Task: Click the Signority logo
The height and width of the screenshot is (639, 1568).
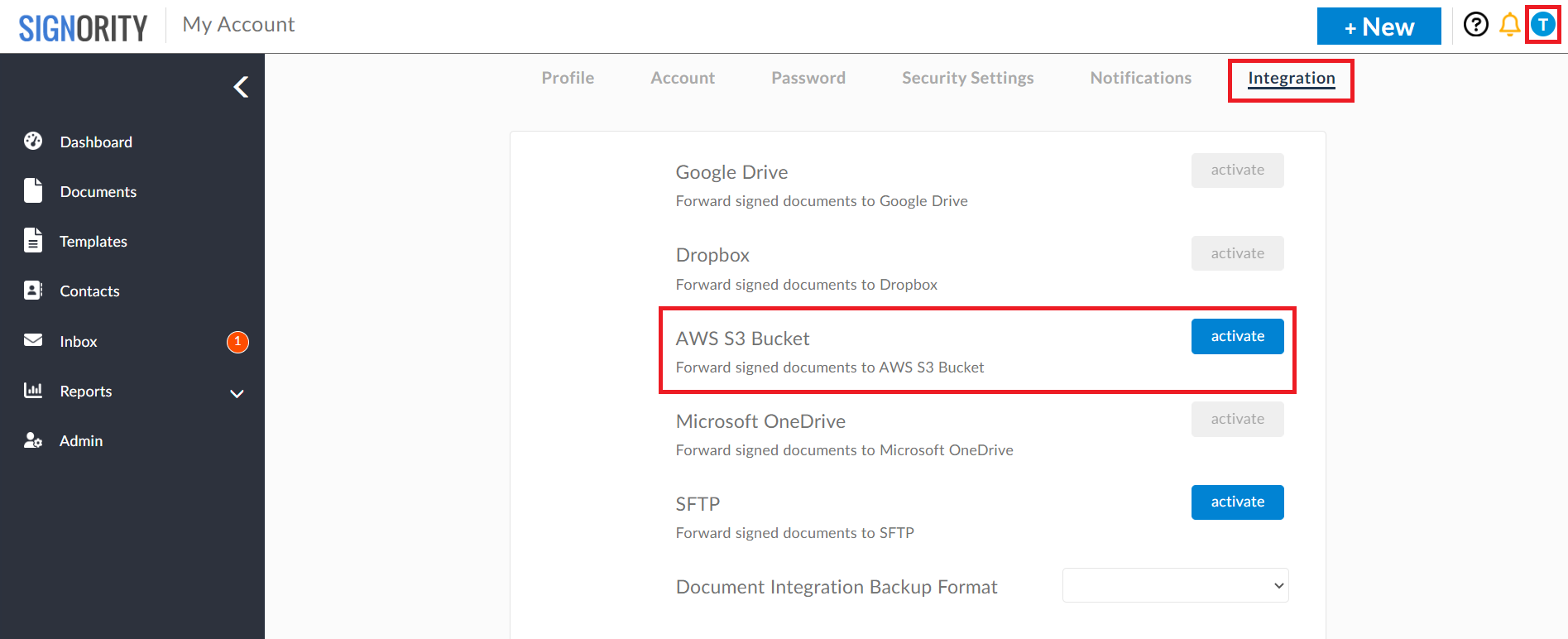Action: click(x=83, y=28)
